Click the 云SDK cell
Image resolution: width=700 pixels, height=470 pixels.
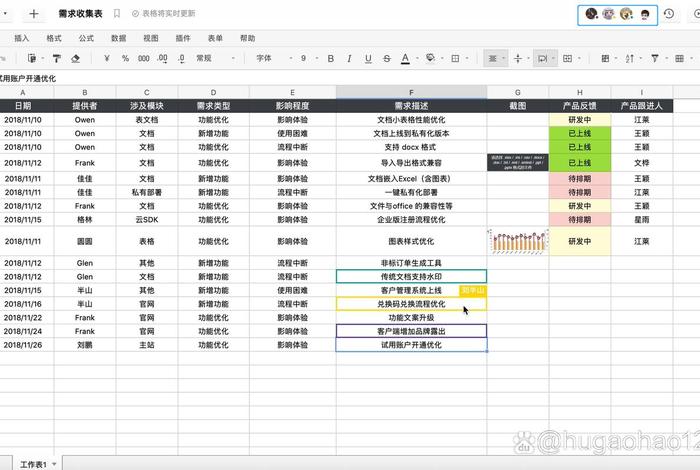point(147,220)
